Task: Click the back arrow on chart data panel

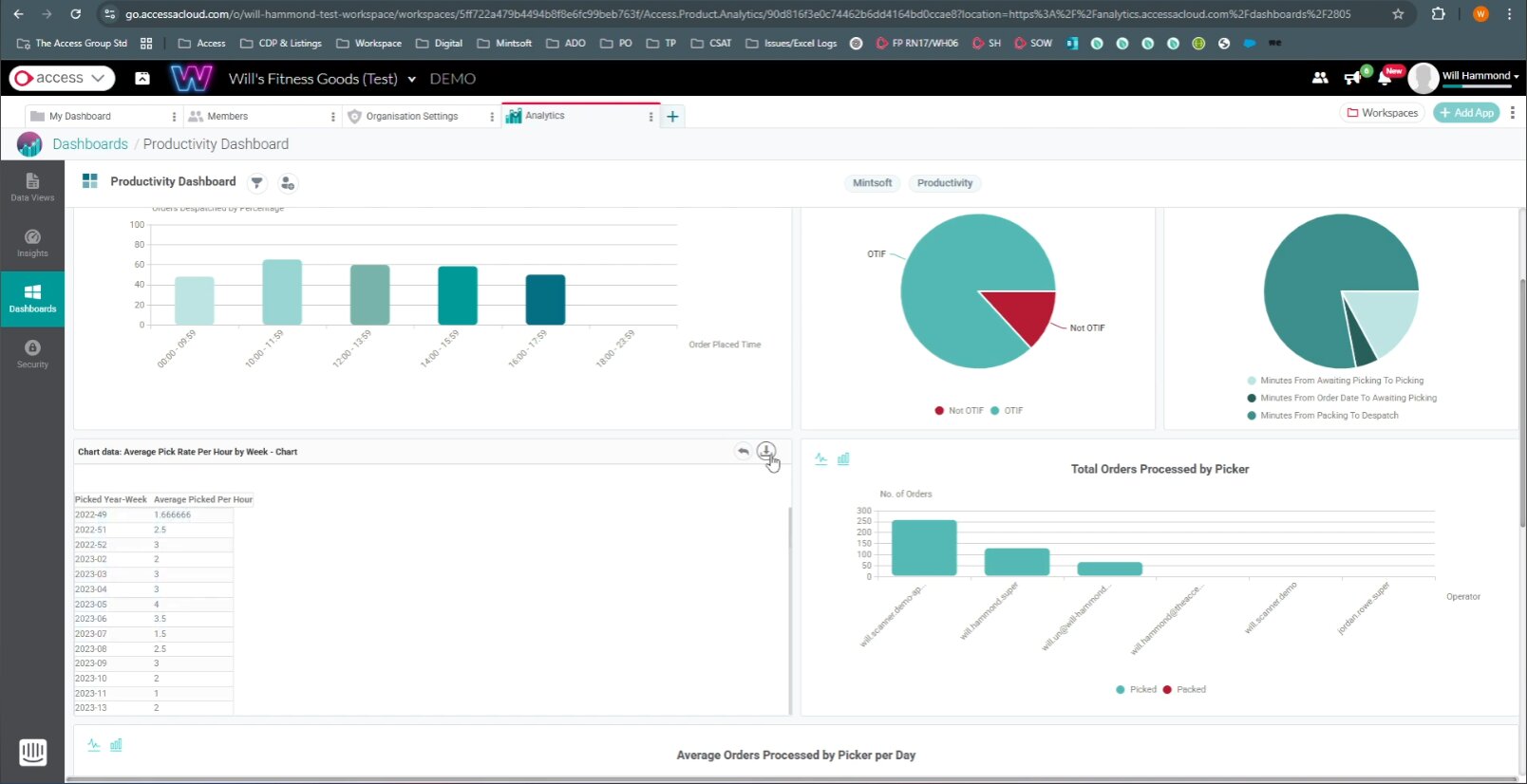Action: click(x=743, y=451)
